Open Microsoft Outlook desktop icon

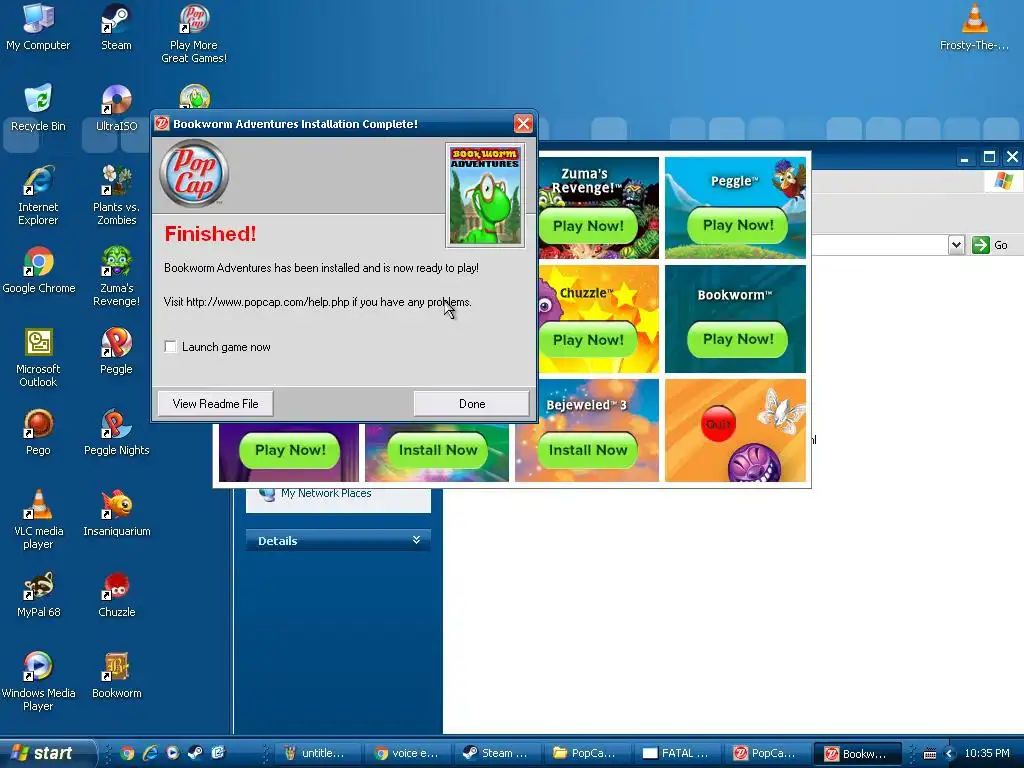(x=38, y=357)
